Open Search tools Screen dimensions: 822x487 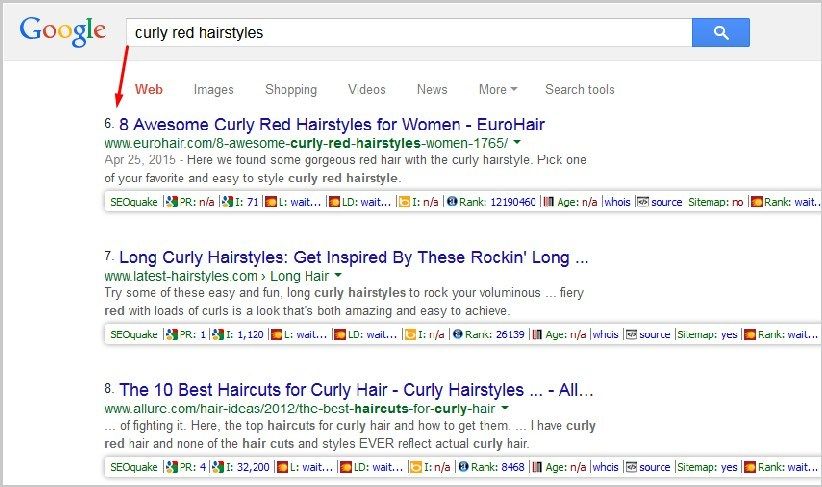(x=580, y=89)
